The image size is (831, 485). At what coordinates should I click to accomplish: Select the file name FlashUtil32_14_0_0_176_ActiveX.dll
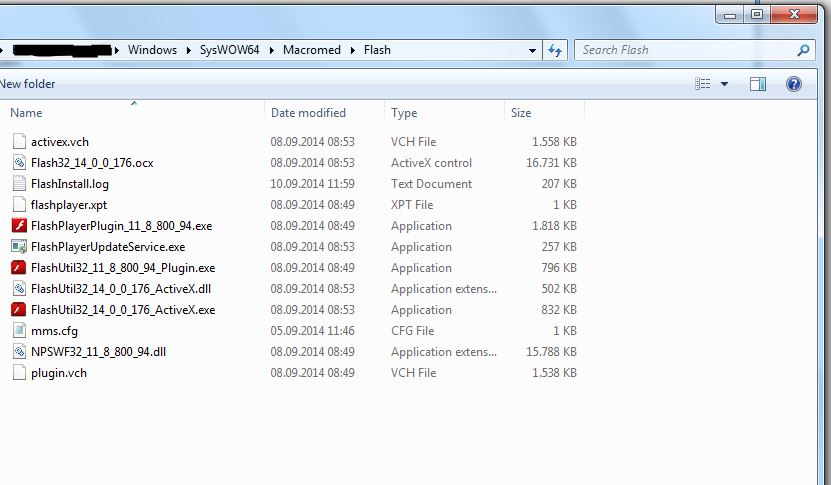[121, 289]
